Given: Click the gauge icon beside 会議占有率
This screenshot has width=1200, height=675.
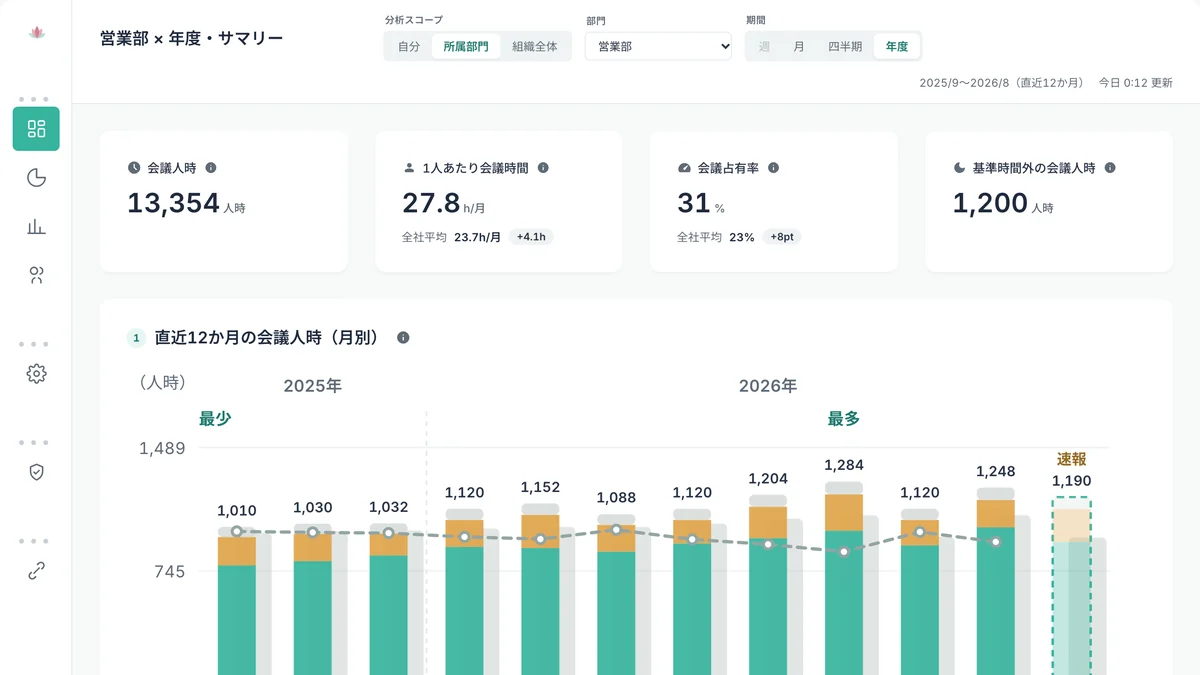Looking at the screenshot, I should [684, 168].
